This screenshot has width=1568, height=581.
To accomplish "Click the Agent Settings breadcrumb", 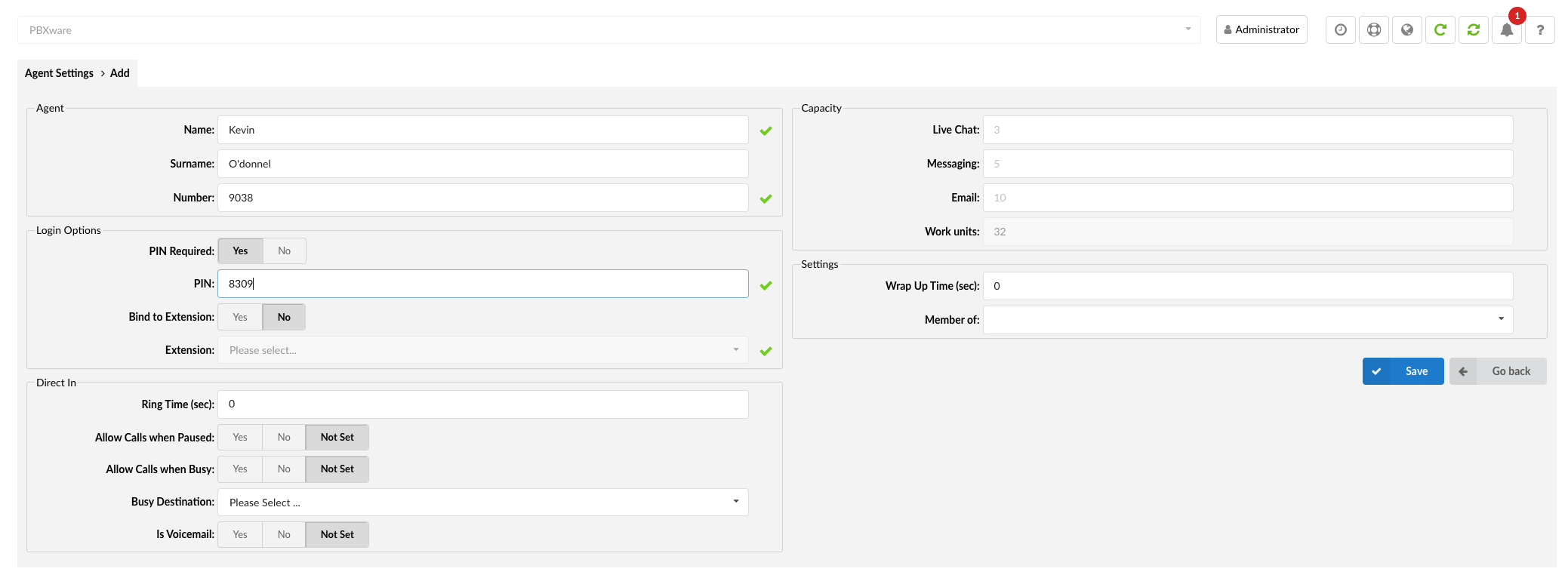I will click(x=59, y=73).
